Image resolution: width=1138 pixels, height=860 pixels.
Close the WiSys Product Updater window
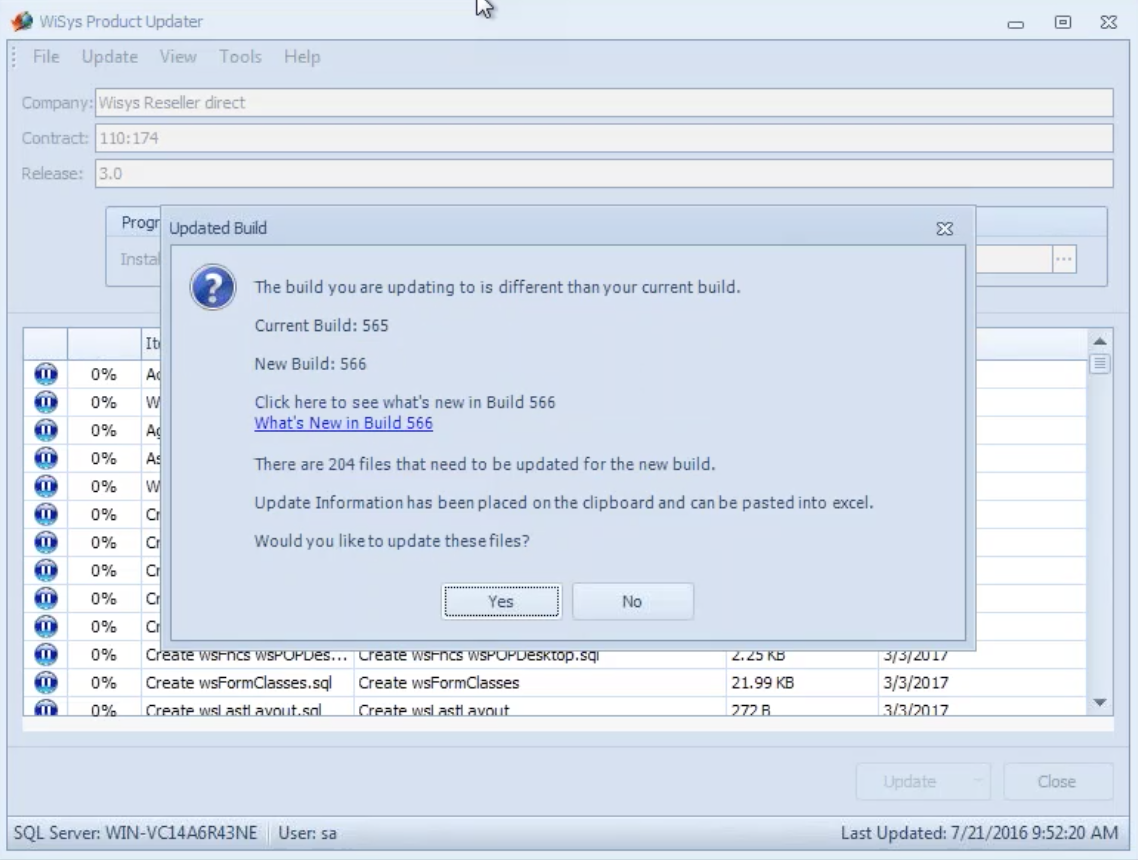[1108, 22]
